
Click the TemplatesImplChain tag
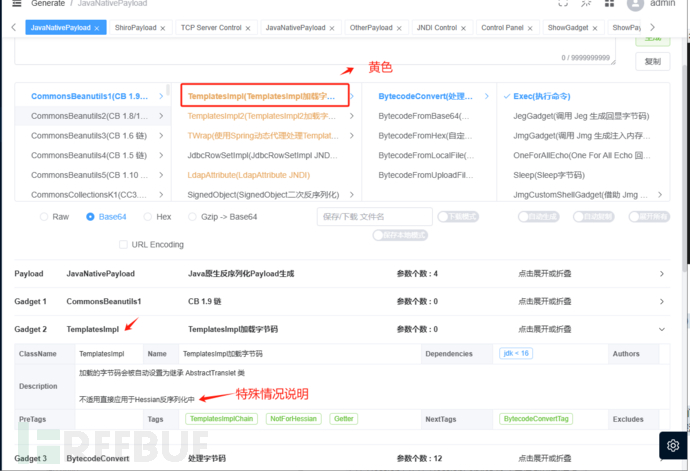pyautogui.click(x=221, y=419)
